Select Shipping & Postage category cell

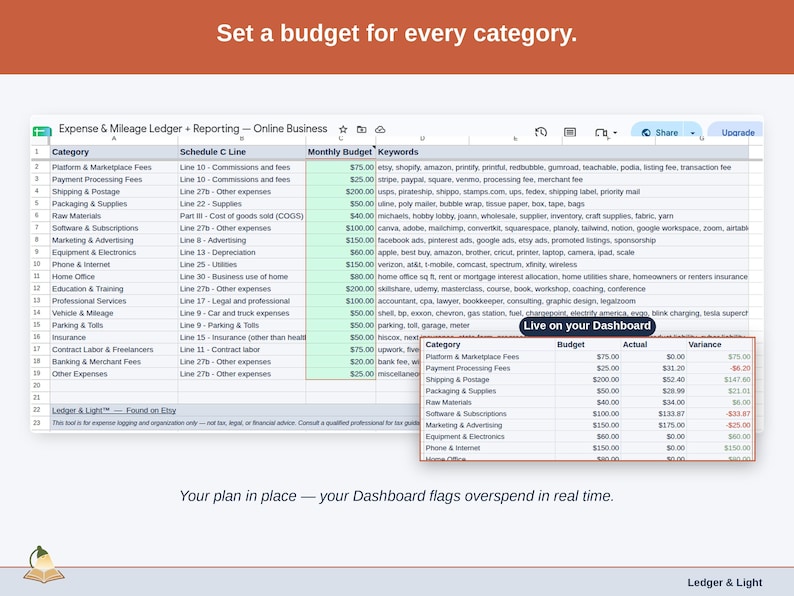click(114, 191)
